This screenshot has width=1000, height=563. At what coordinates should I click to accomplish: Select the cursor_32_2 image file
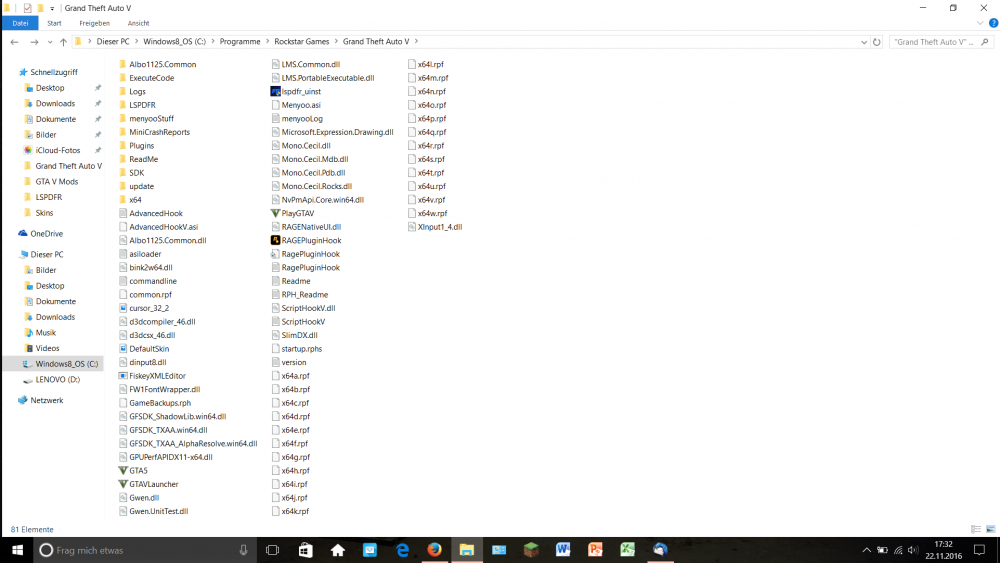coord(143,308)
